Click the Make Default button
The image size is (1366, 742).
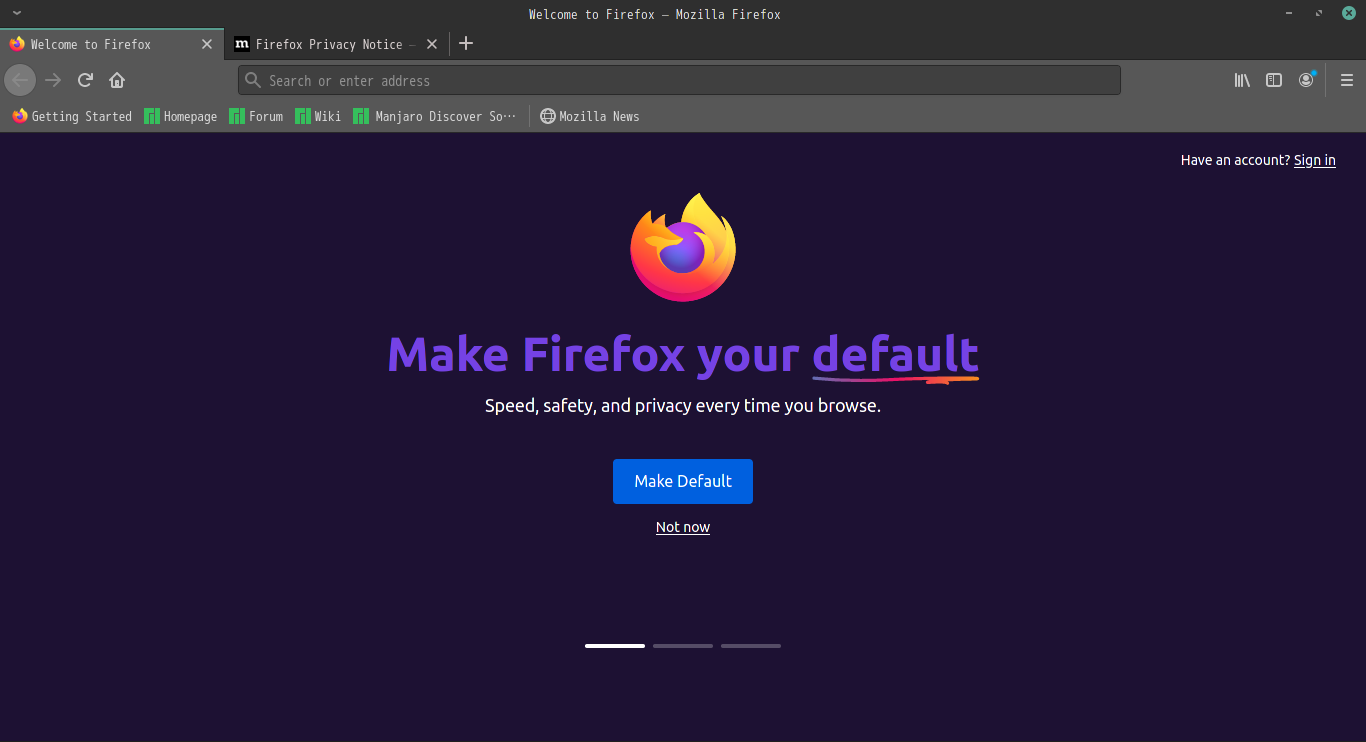[x=683, y=481]
